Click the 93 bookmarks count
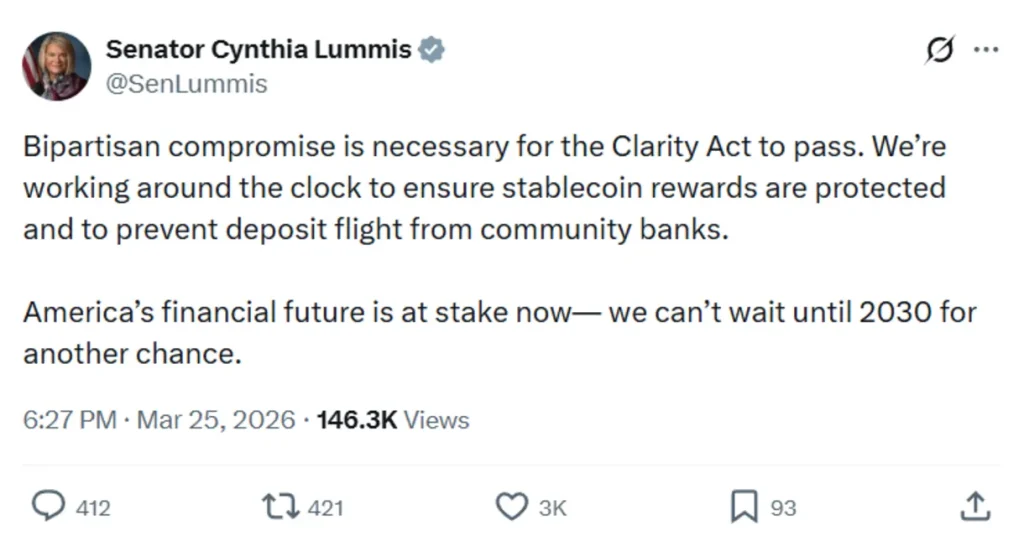The height and width of the screenshot is (546, 1024). coord(783,508)
